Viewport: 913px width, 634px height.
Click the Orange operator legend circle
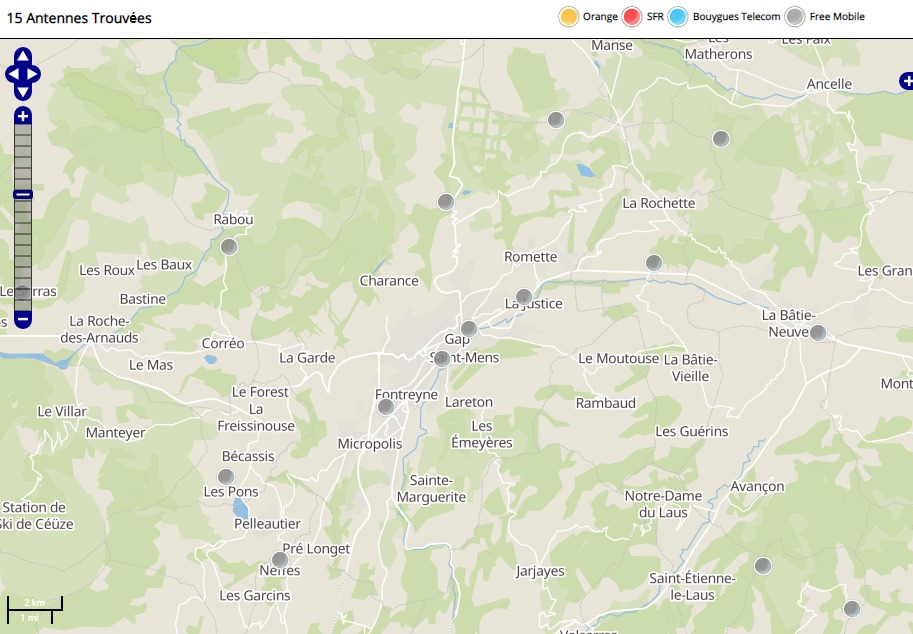tap(569, 17)
